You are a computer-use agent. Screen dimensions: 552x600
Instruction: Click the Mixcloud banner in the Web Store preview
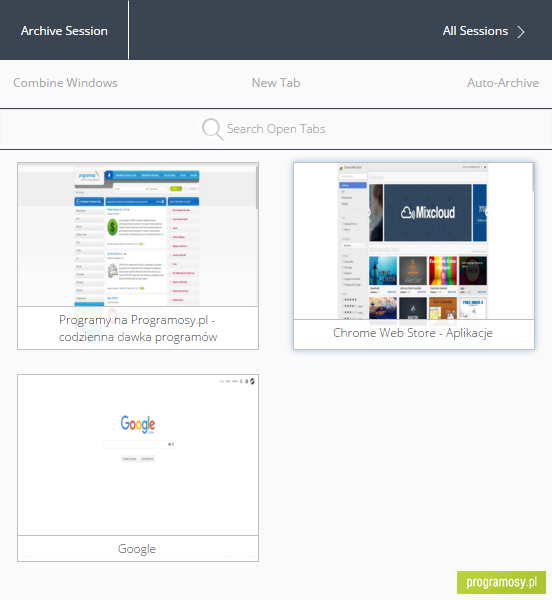click(x=428, y=213)
